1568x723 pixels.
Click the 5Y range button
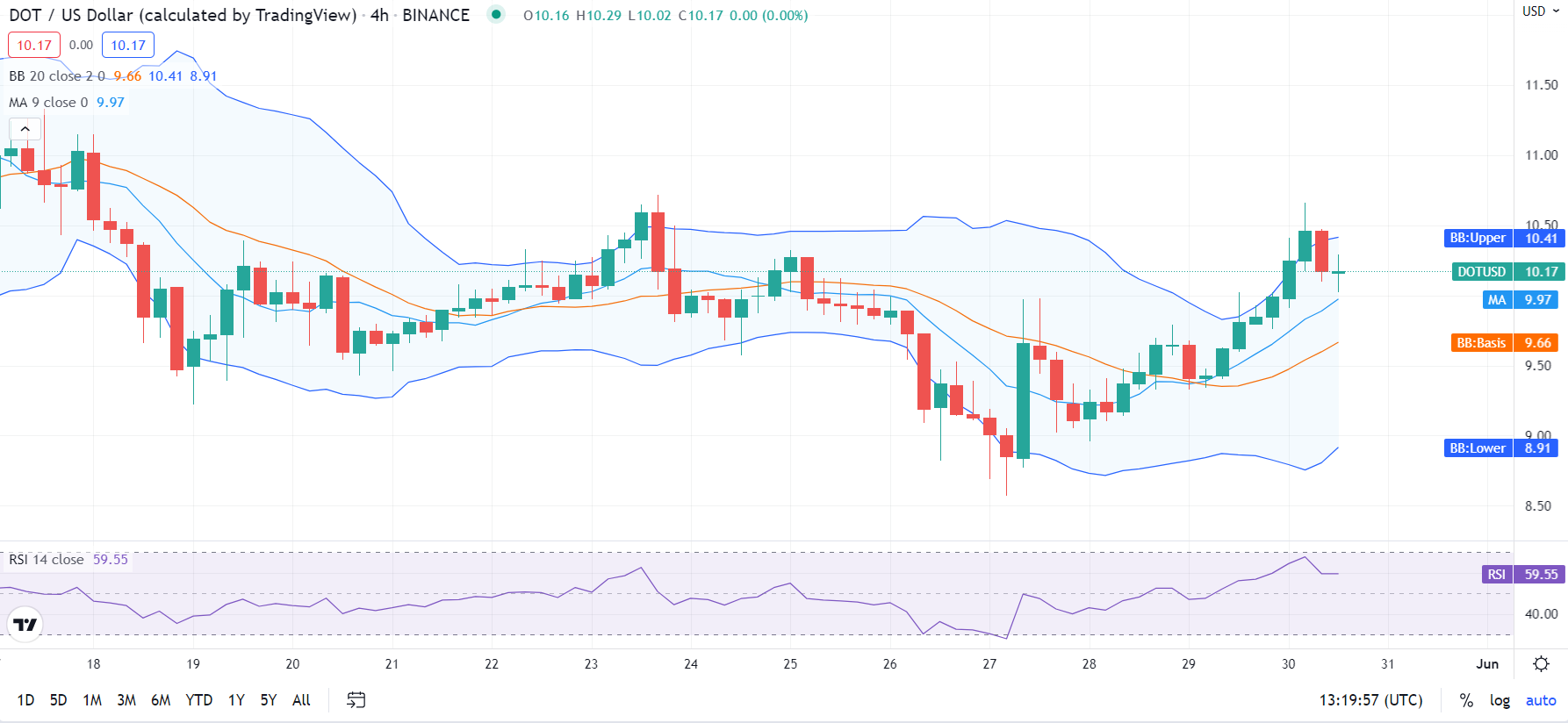coord(267,700)
